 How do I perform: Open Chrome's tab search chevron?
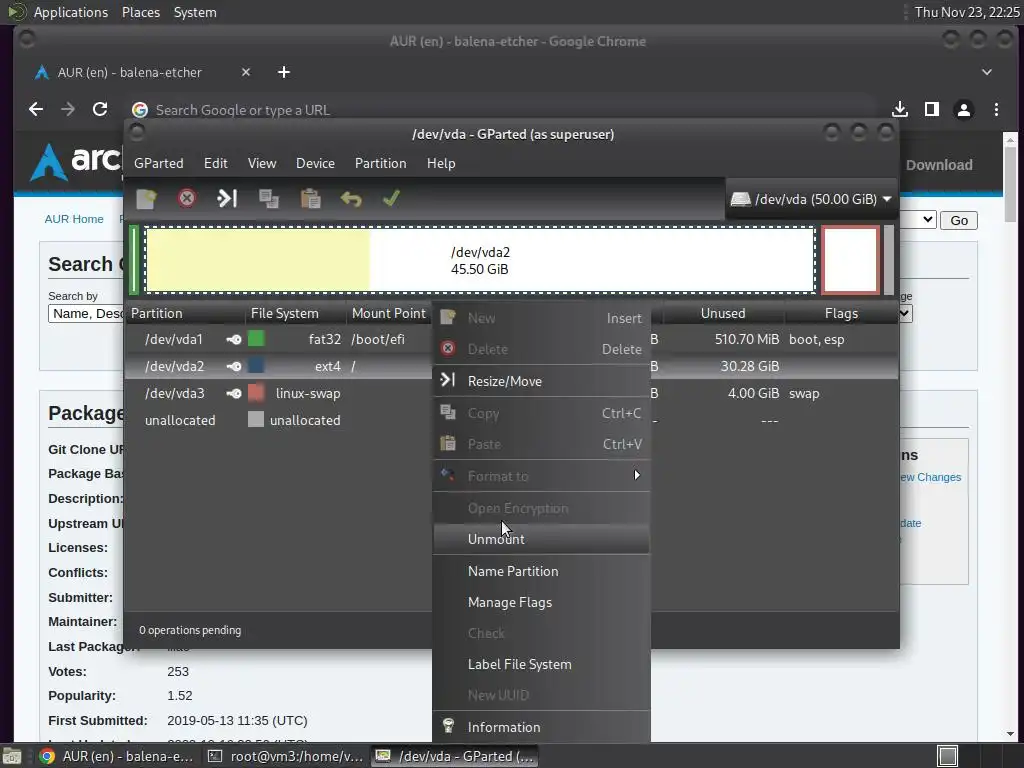[x=987, y=72]
